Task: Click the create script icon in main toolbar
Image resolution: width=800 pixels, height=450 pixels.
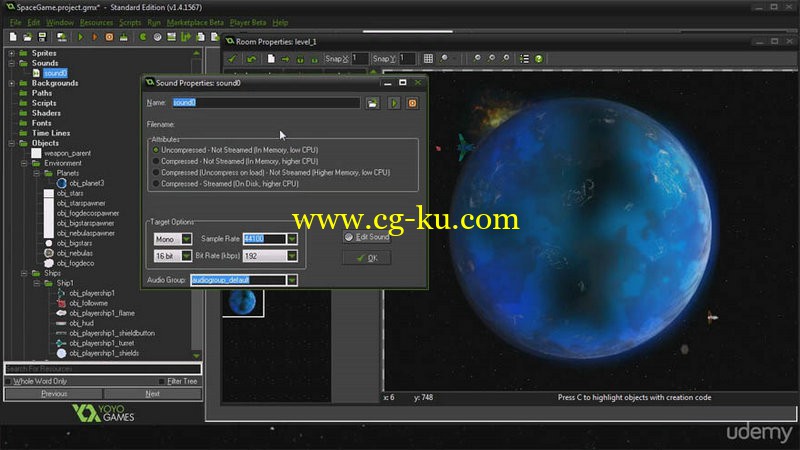Action: 201,37
